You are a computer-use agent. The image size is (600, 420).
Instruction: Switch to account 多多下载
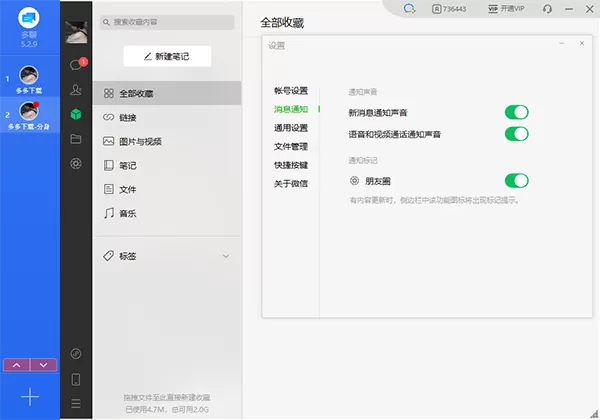[x=29, y=79]
